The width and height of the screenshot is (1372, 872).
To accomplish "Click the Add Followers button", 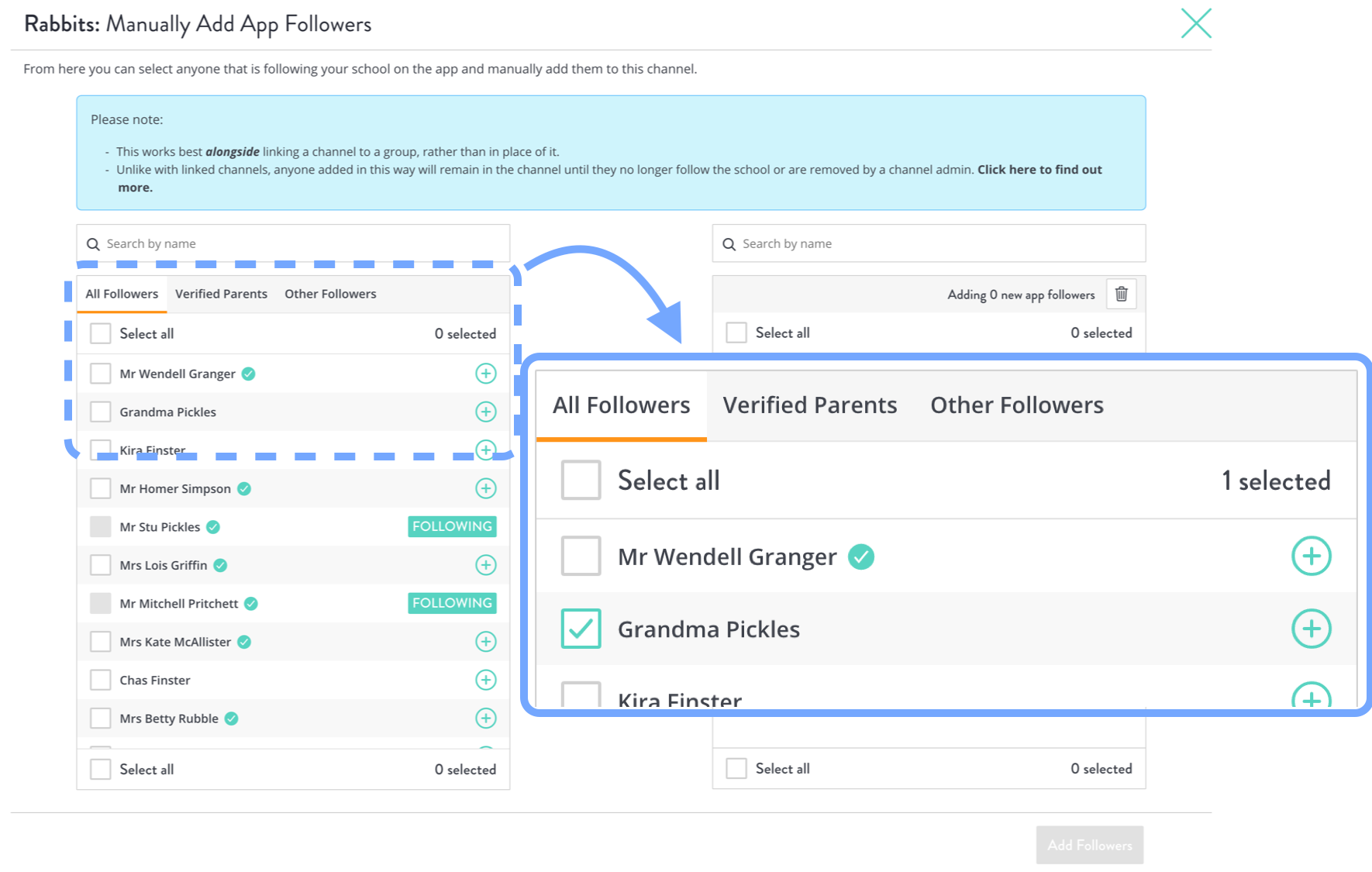I will tap(1090, 845).
